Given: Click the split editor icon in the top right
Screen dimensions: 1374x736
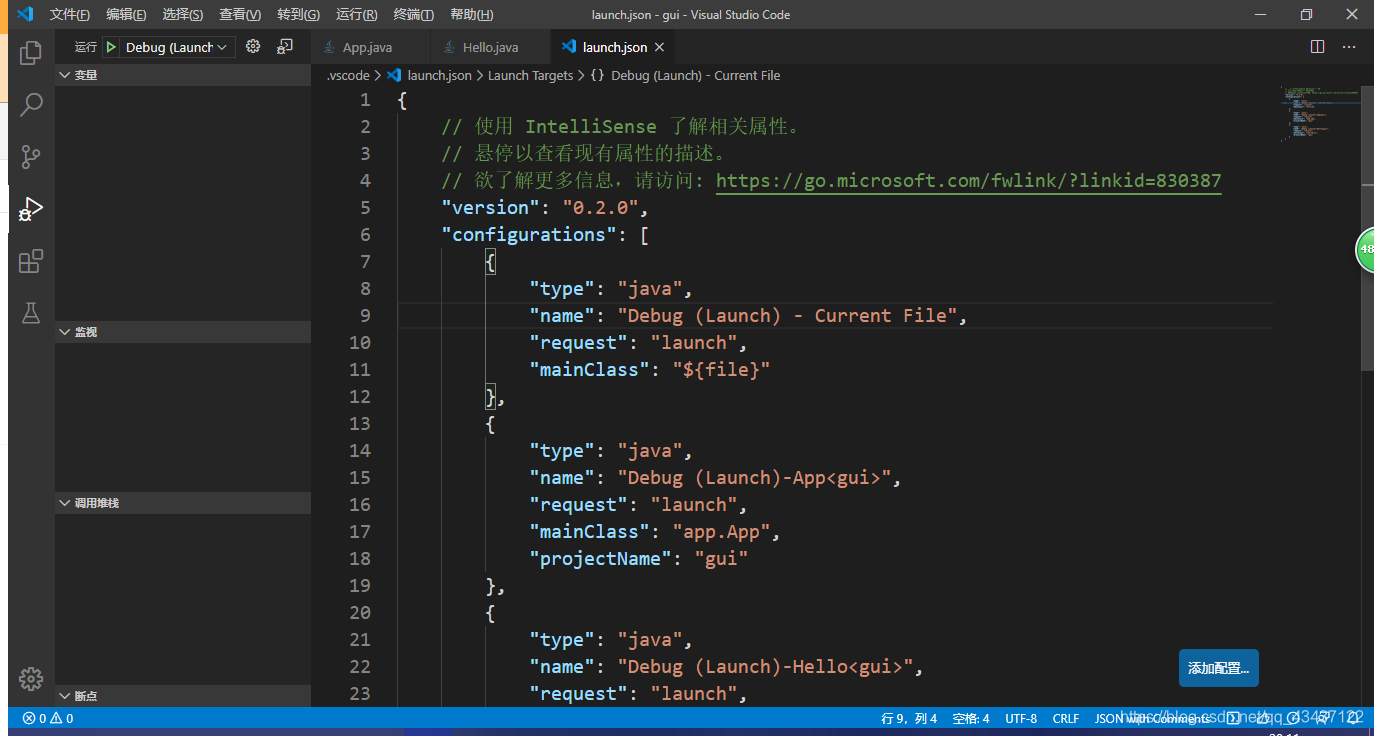Looking at the screenshot, I should (1317, 46).
